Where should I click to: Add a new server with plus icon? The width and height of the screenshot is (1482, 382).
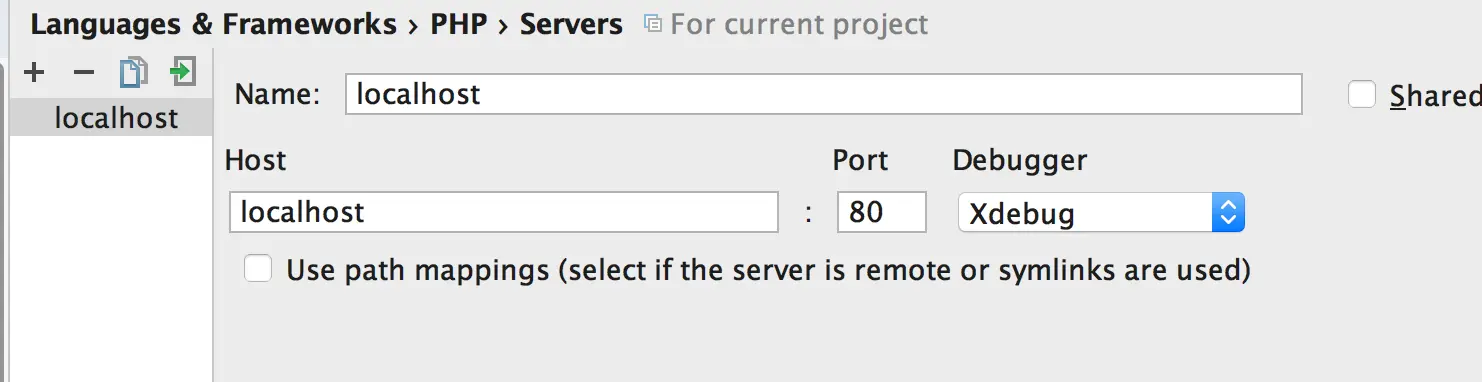pyautogui.click(x=34, y=72)
